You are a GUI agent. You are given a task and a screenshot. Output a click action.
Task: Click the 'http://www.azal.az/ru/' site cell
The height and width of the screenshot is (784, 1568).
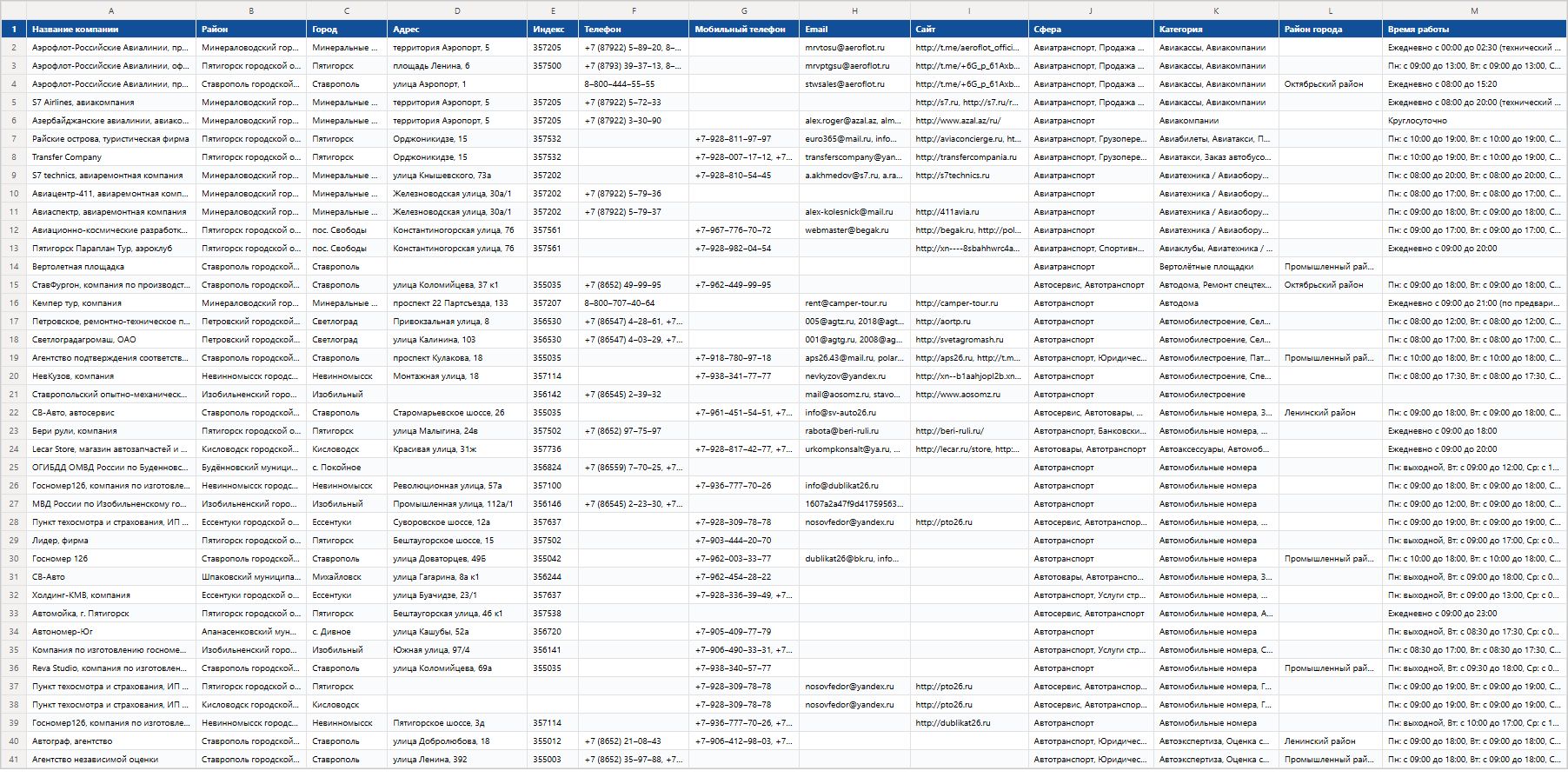pos(969,121)
